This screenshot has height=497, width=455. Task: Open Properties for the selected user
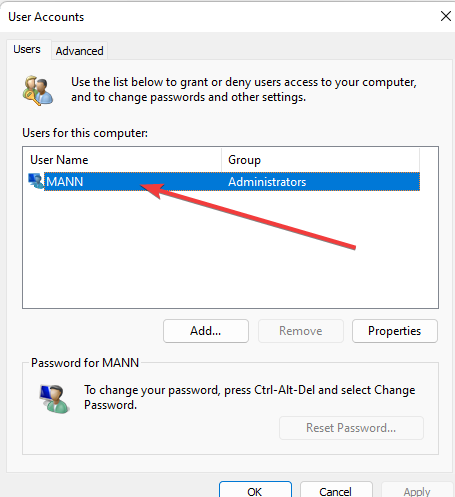(395, 331)
